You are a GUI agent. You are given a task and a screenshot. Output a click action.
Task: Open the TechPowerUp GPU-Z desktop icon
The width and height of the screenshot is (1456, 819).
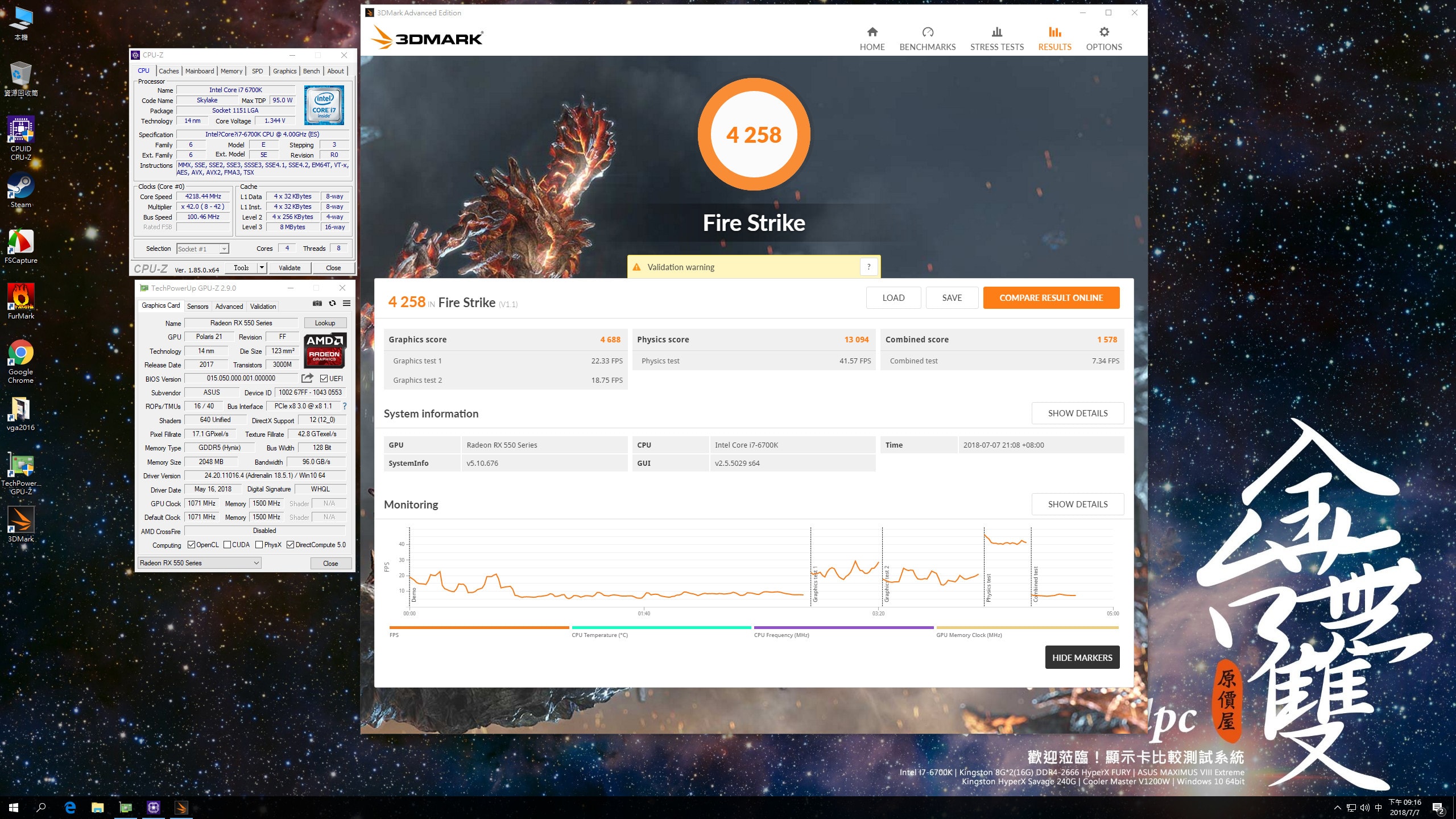click(21, 474)
